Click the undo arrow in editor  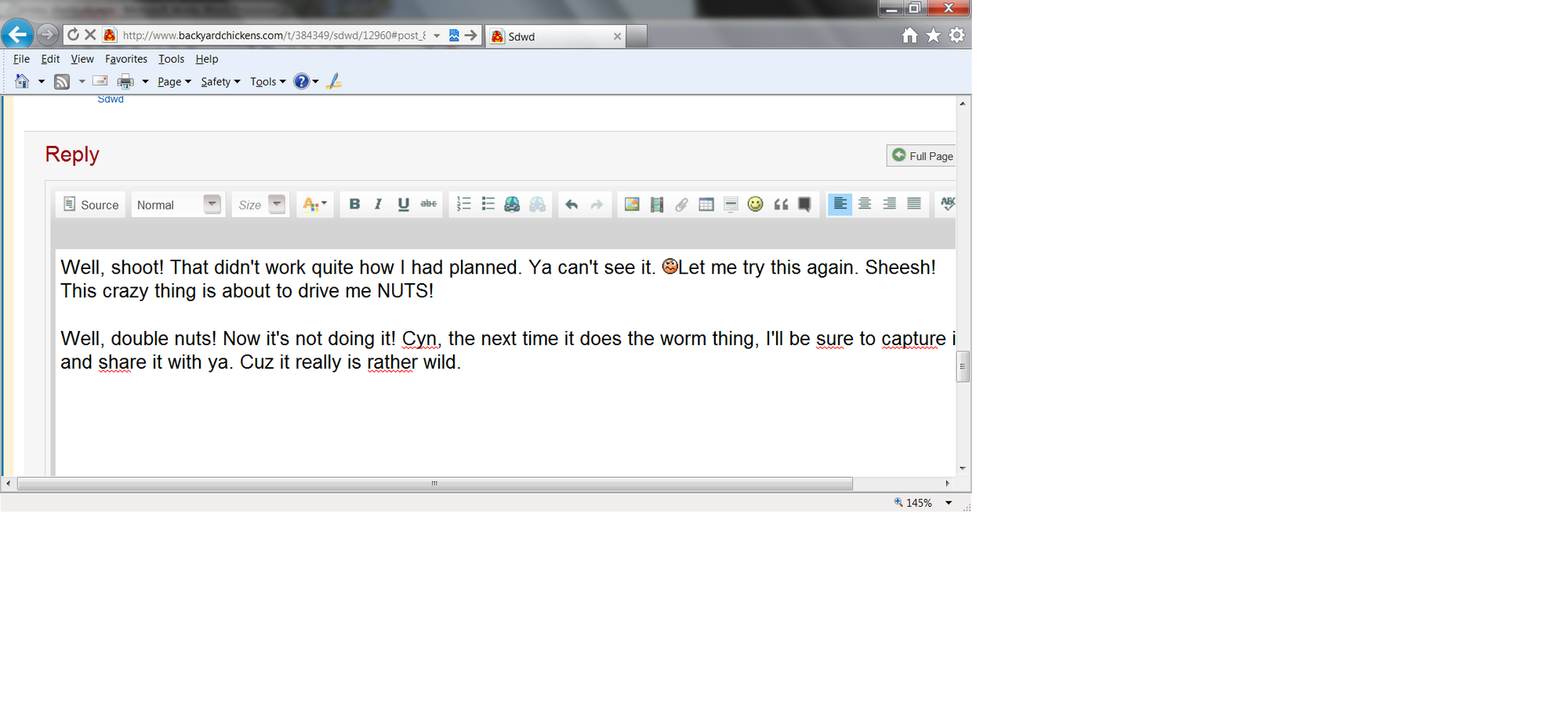point(572,205)
